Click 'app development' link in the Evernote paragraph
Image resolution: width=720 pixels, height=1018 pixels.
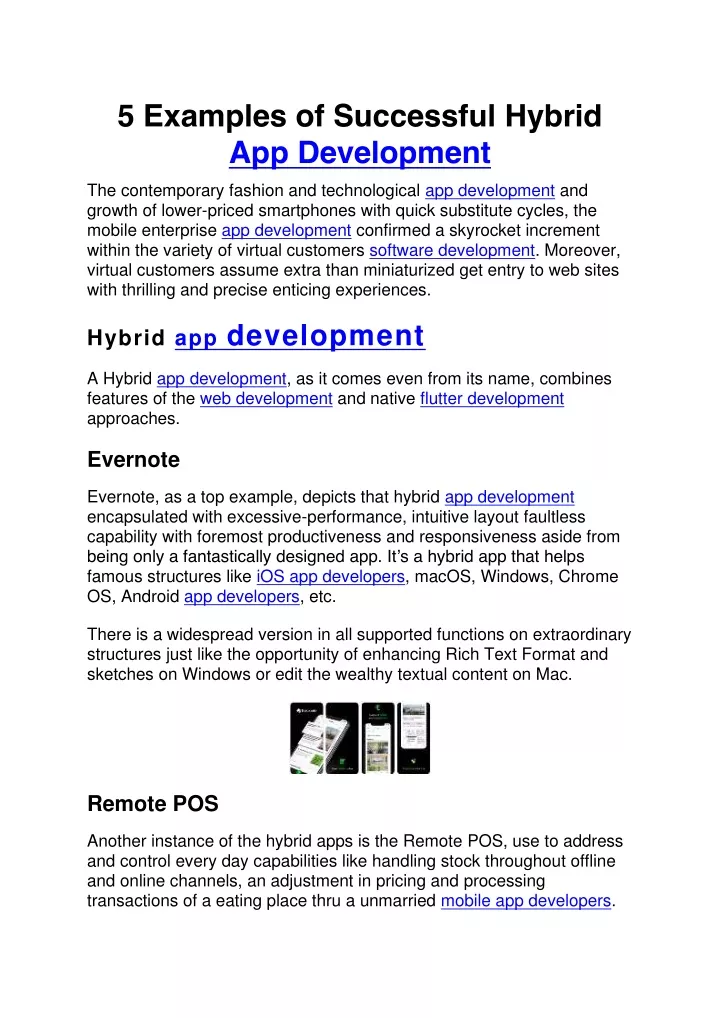point(510,497)
